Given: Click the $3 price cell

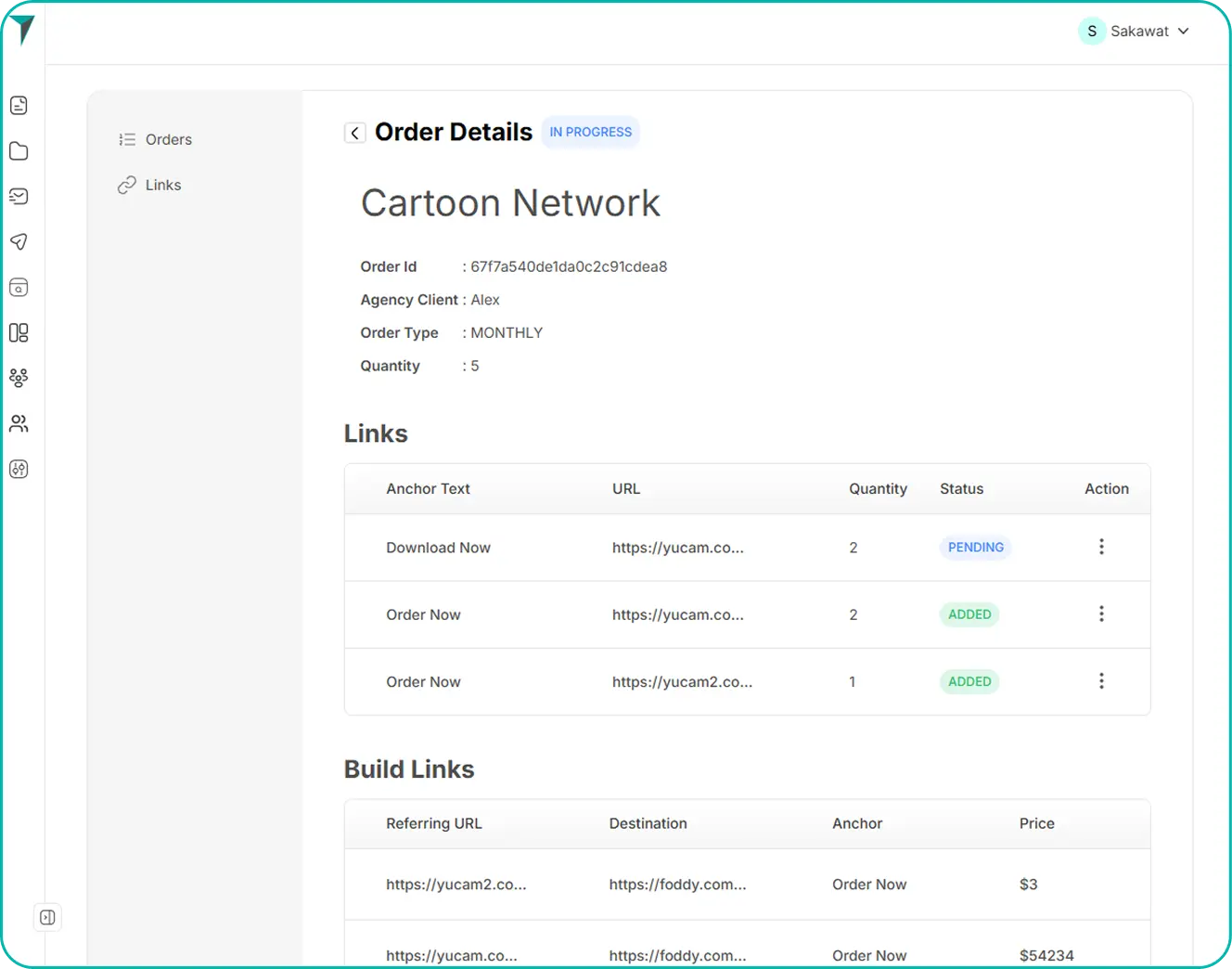Looking at the screenshot, I should [1028, 885].
